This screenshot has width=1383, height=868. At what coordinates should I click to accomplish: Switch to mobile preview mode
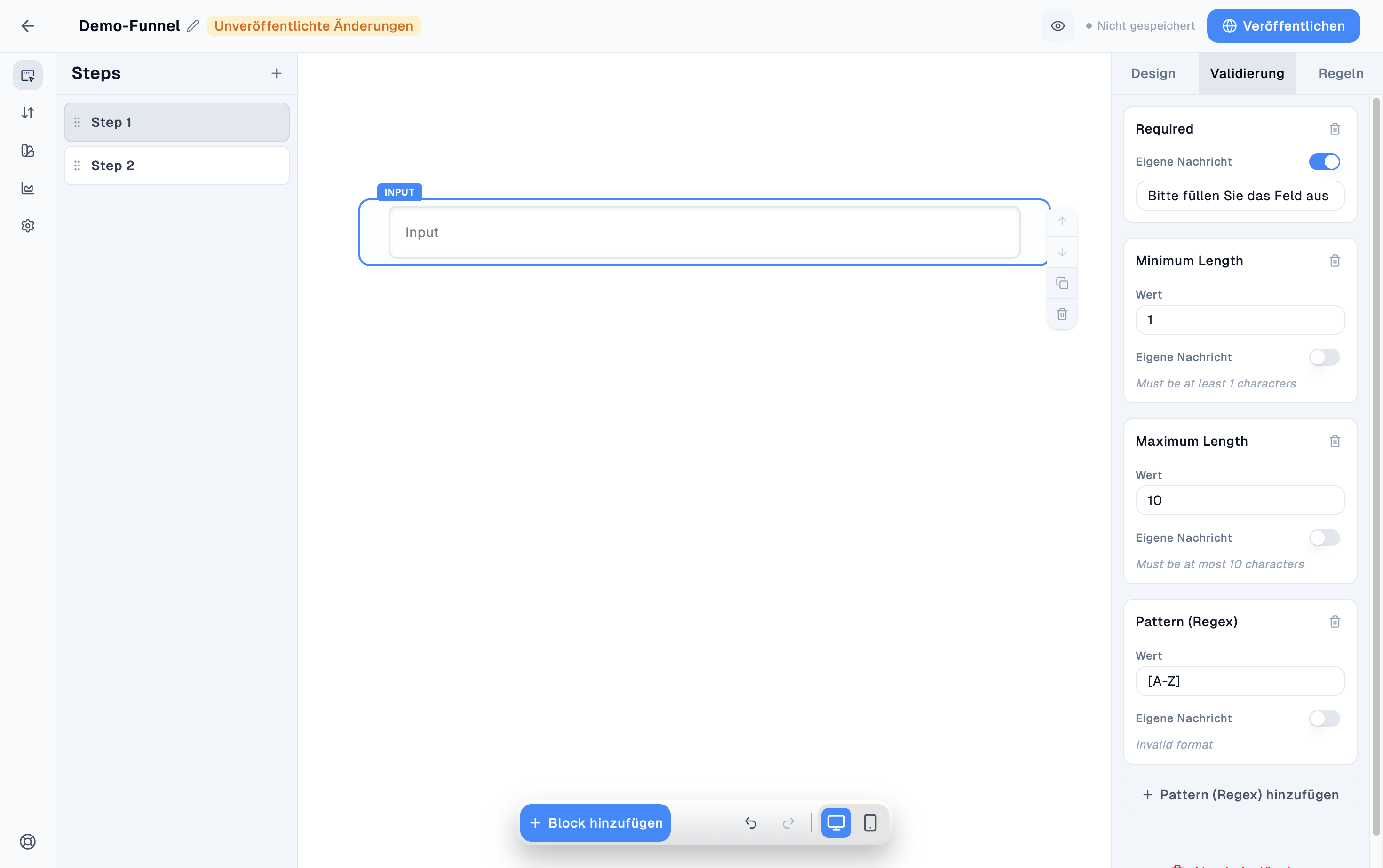pyautogui.click(x=870, y=823)
